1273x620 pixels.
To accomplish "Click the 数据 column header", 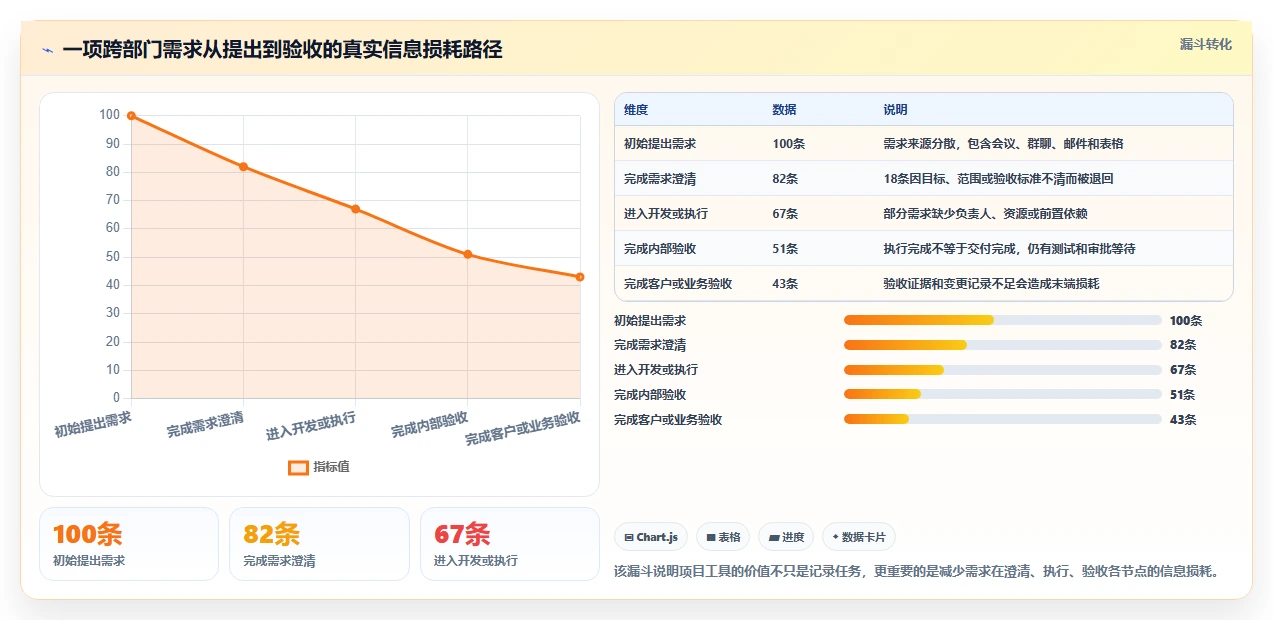I will [x=785, y=110].
